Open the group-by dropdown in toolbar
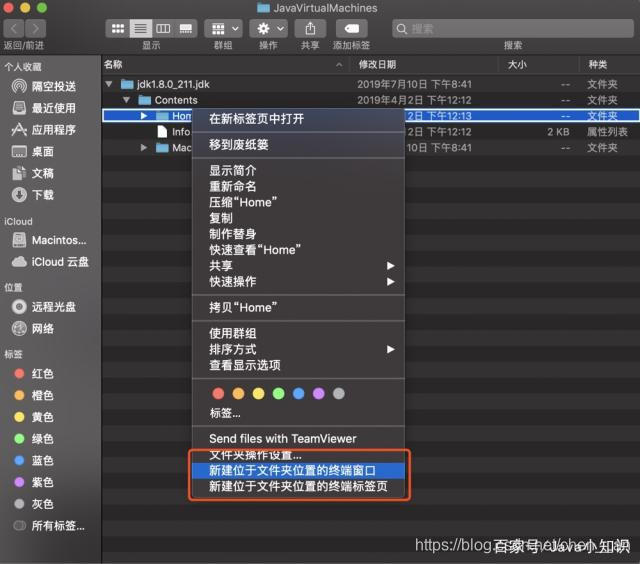Viewport: 640px width, 564px height. tap(224, 29)
